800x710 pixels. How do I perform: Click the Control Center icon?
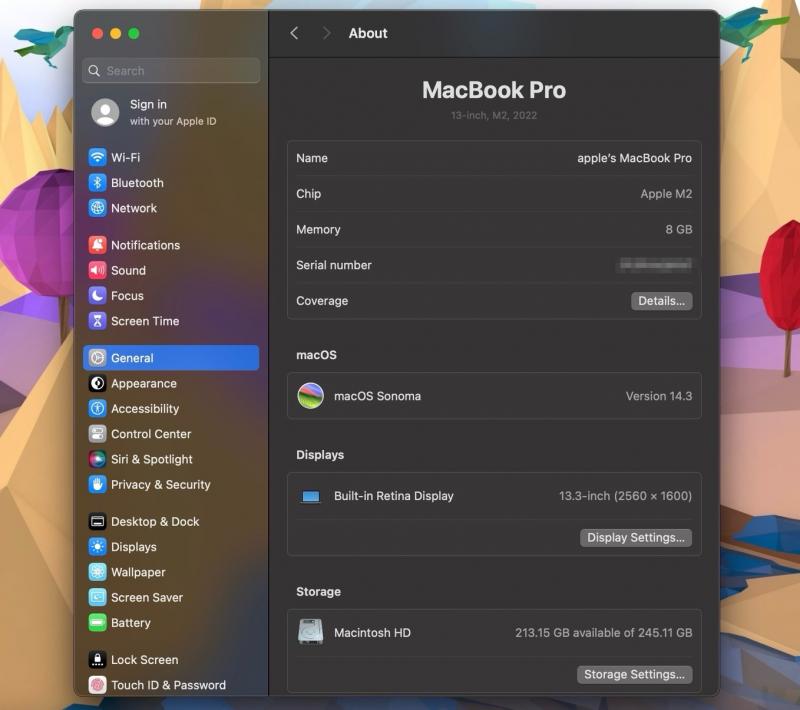tap(97, 434)
